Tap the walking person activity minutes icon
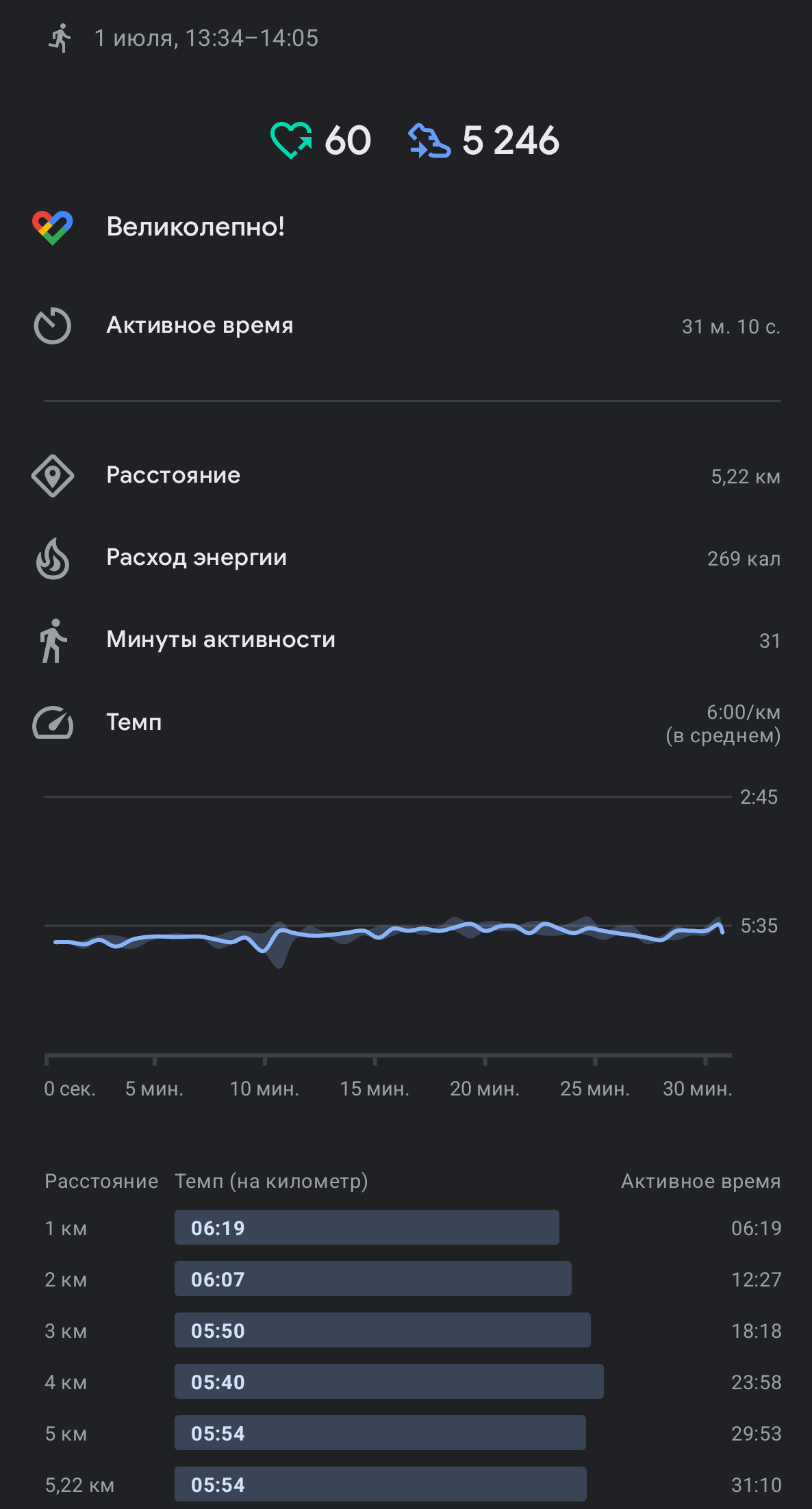Viewport: 812px width, 1509px height. 53,641
